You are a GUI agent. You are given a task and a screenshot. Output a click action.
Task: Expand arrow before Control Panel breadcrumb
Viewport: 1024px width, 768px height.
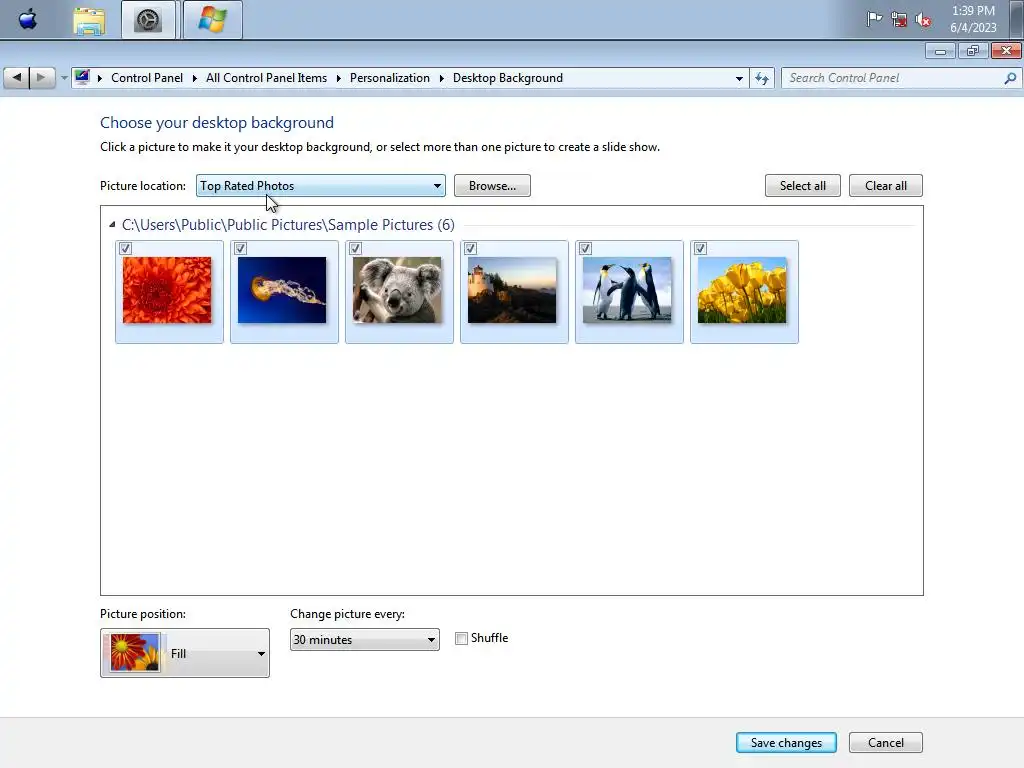point(100,78)
